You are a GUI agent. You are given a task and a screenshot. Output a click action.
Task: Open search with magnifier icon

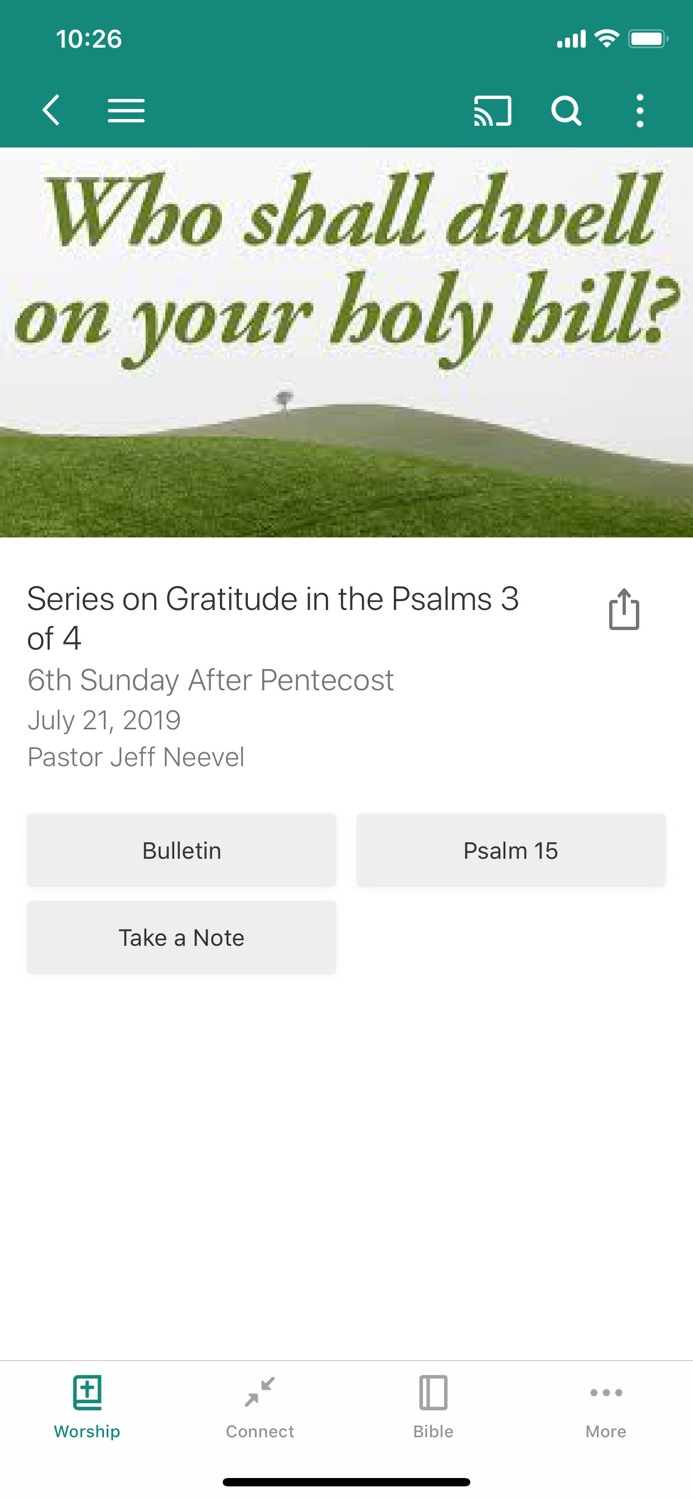coord(566,110)
